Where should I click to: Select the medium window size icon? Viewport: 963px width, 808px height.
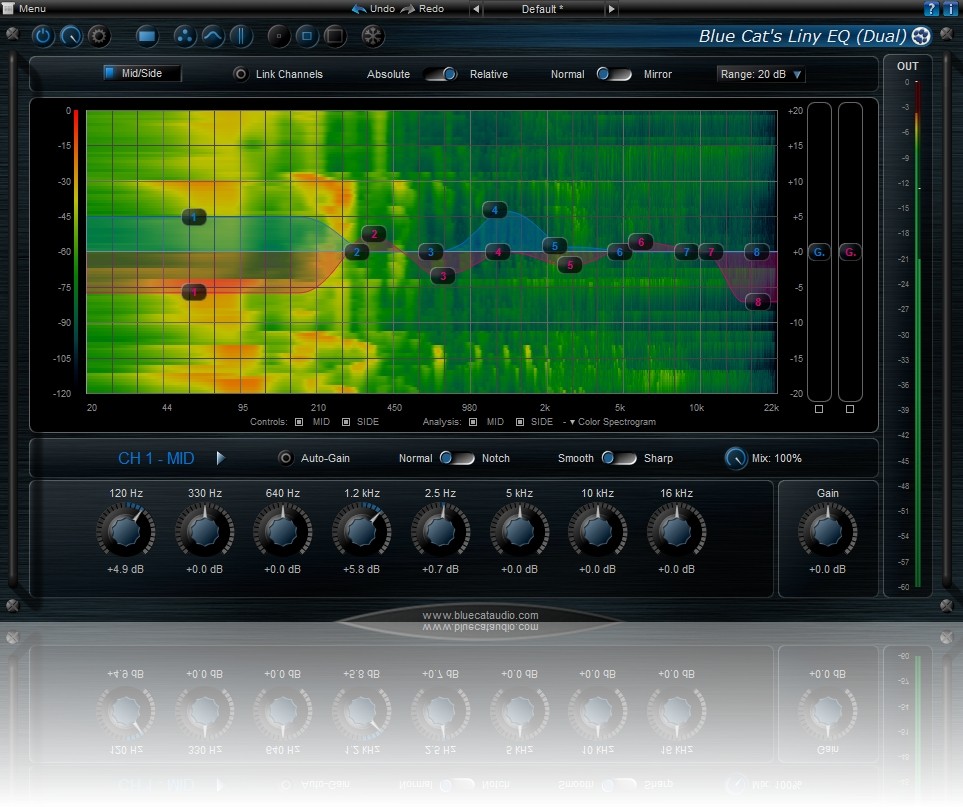tap(307, 36)
